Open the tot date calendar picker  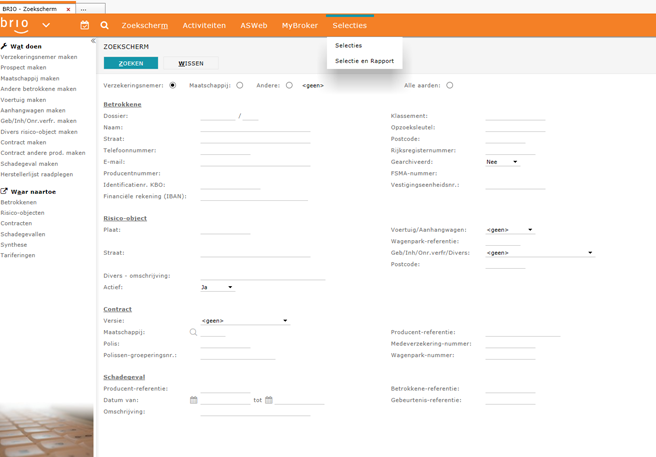click(x=269, y=400)
